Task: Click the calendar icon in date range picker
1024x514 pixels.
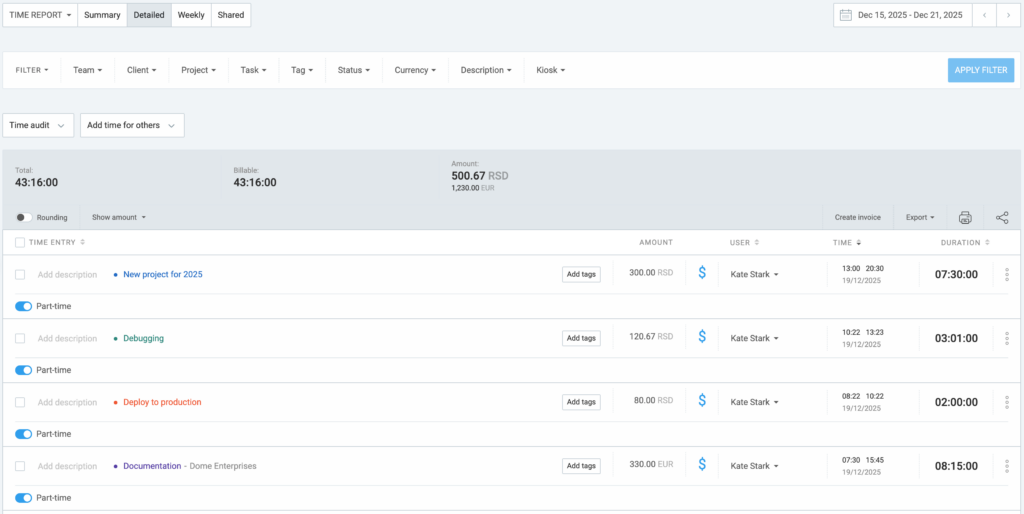Action: 846,15
